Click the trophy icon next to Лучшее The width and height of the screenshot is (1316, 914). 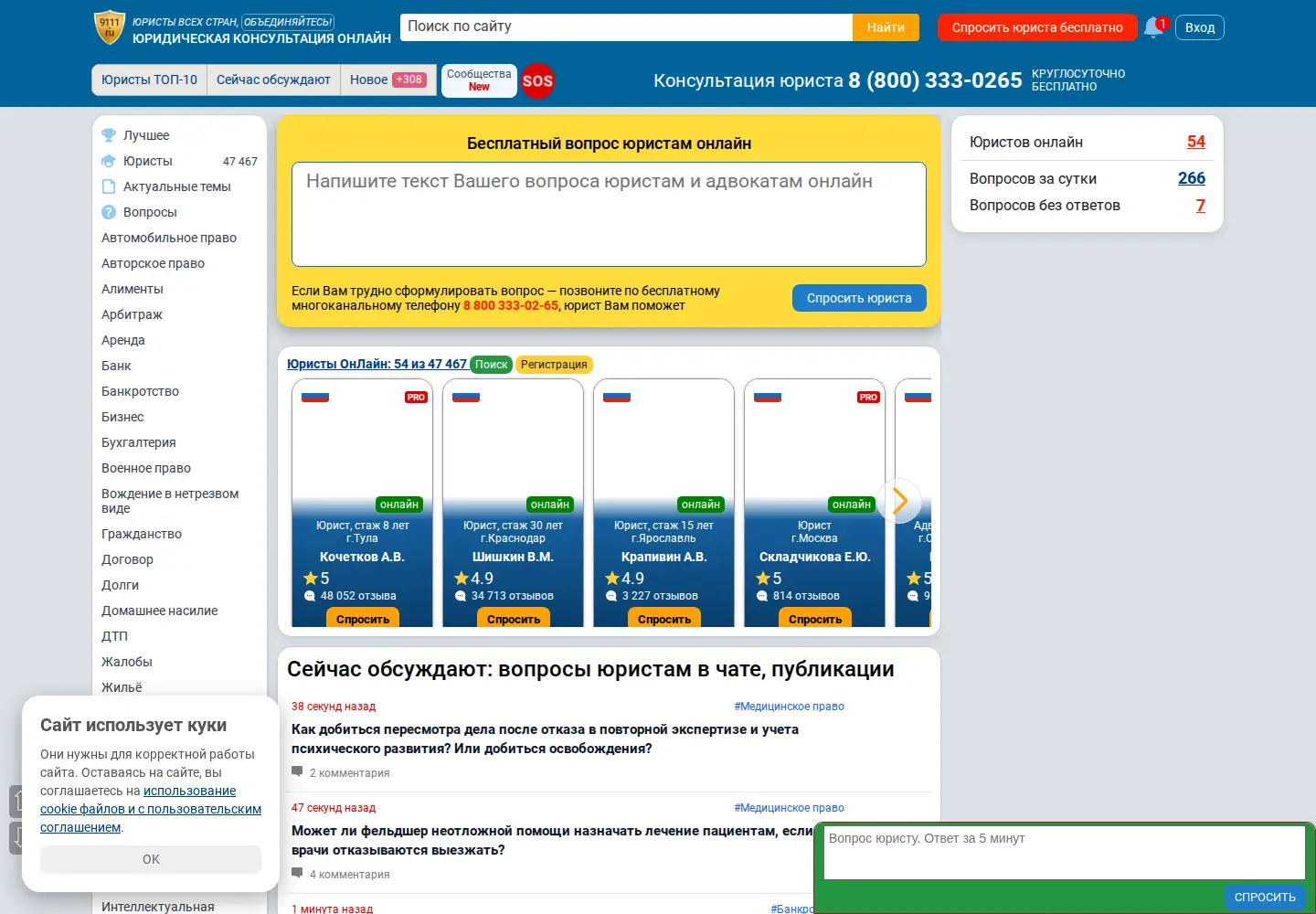coord(109,135)
